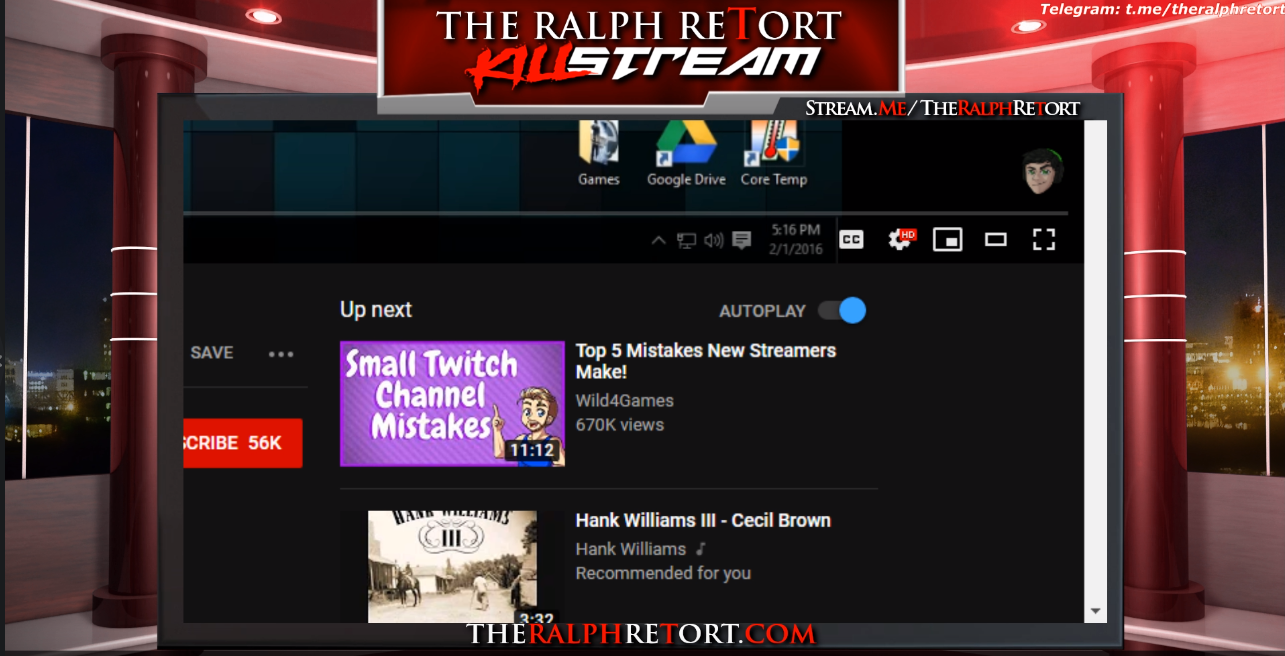This screenshot has height=656, width=1285.
Task: Open 'Hank Williams III - Cecil Brown' title
Action: coord(703,520)
